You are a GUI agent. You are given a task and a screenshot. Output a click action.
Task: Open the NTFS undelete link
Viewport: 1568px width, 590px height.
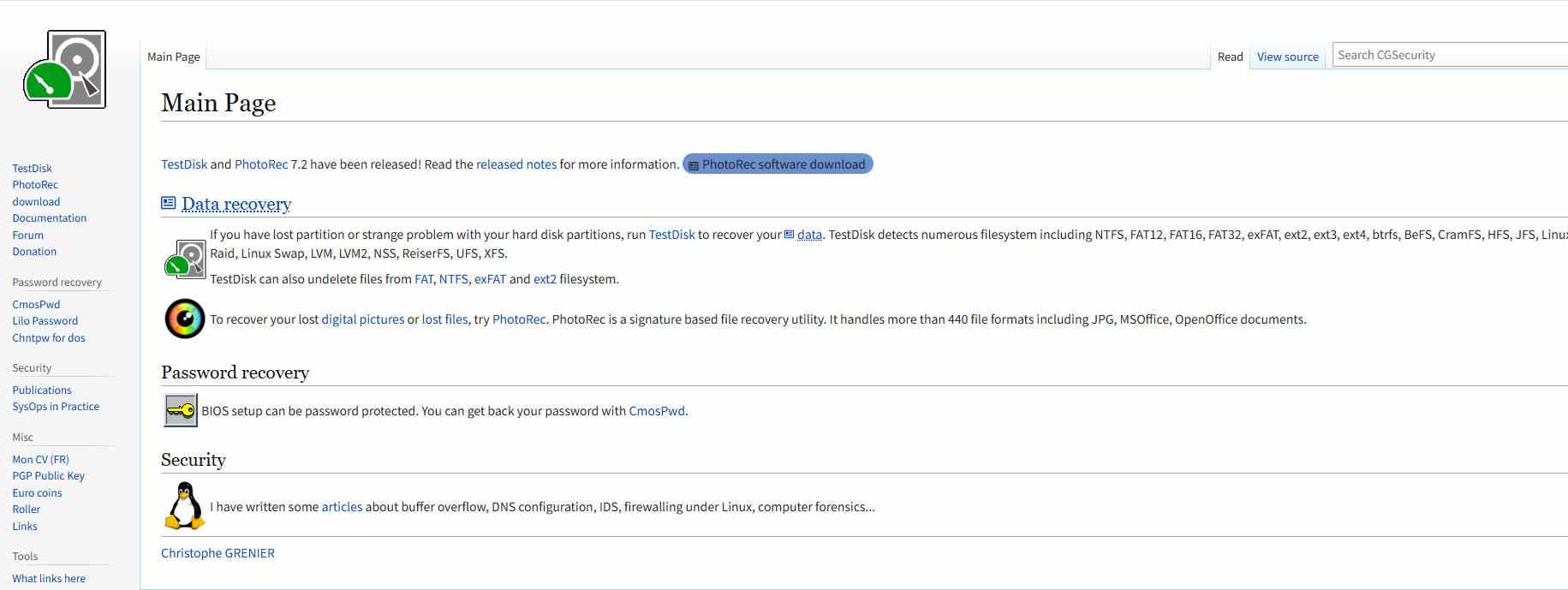coord(454,279)
